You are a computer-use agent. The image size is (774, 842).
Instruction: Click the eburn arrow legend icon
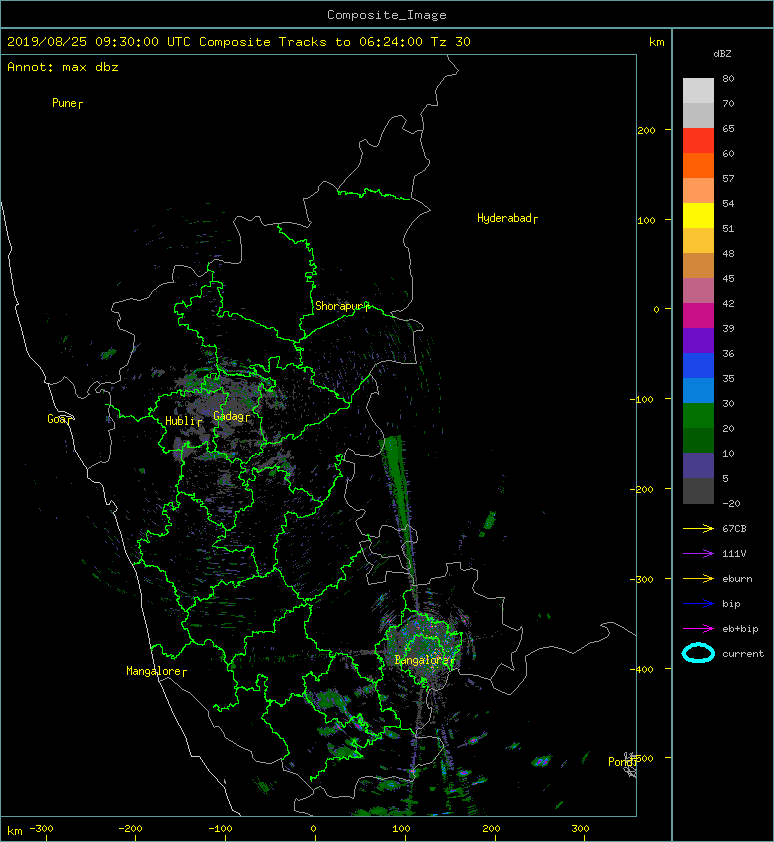(x=698, y=578)
